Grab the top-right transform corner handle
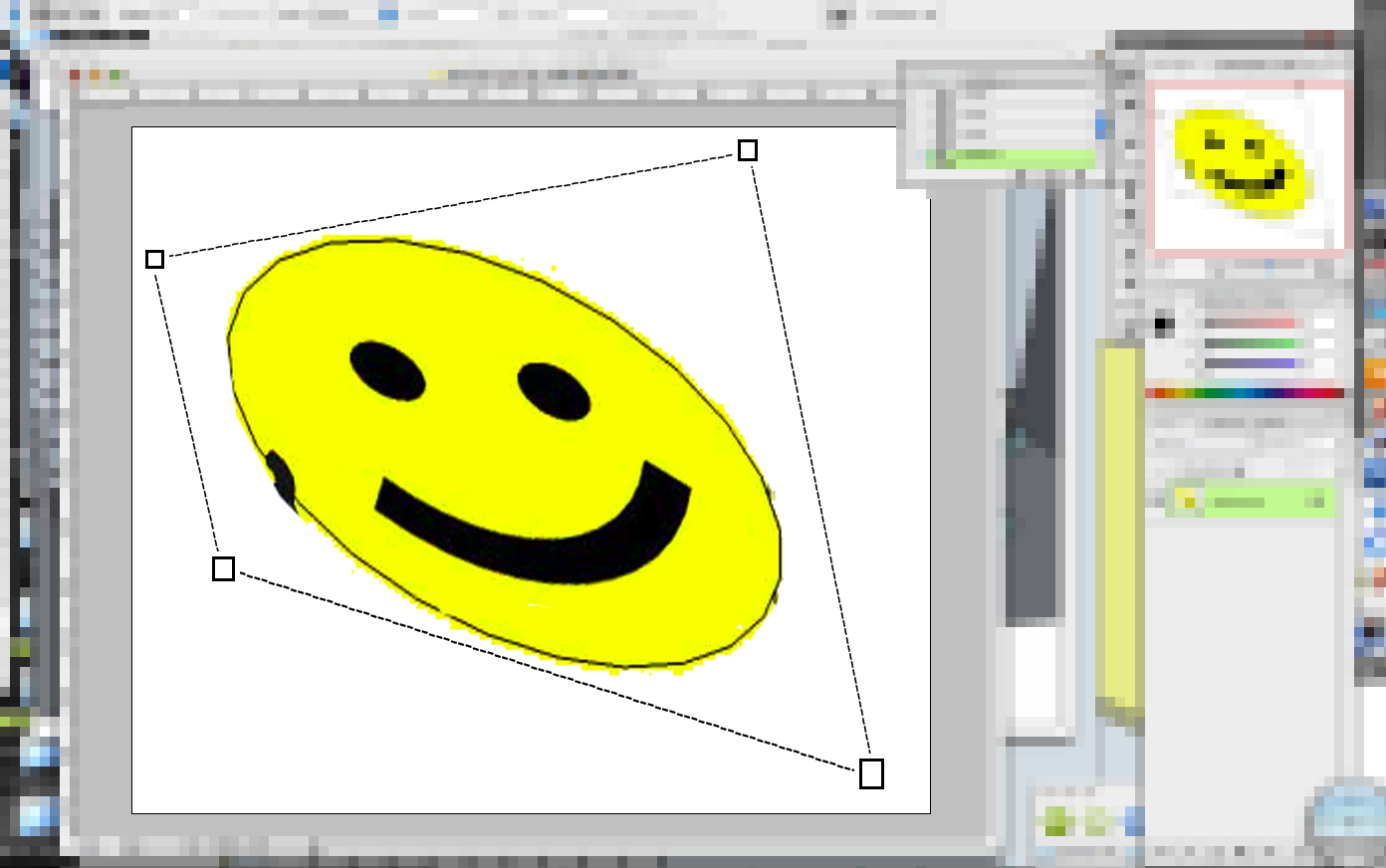The height and width of the screenshot is (868, 1386). pos(748,150)
